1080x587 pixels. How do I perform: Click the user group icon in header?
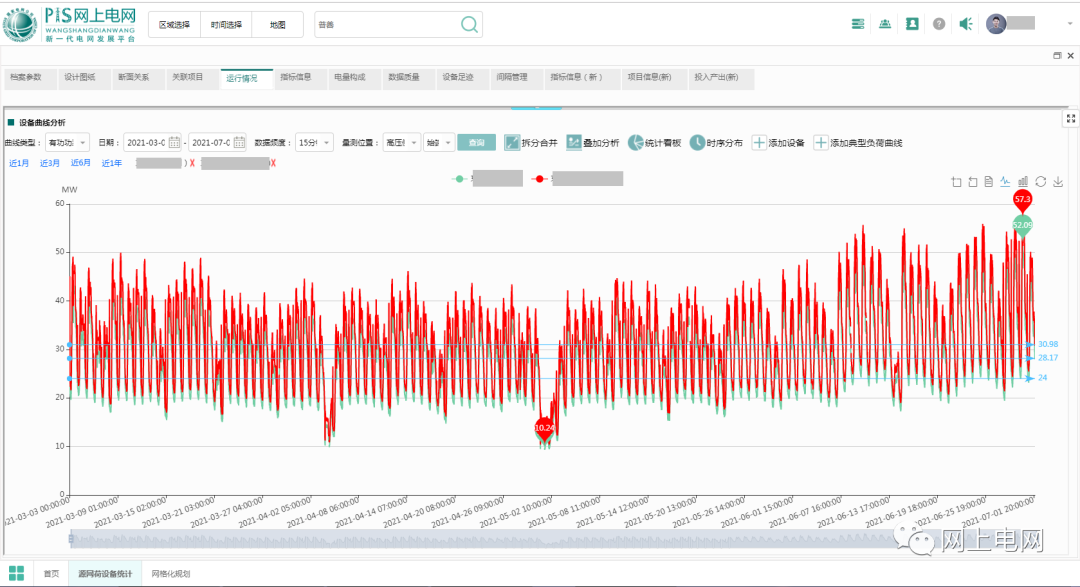885,24
